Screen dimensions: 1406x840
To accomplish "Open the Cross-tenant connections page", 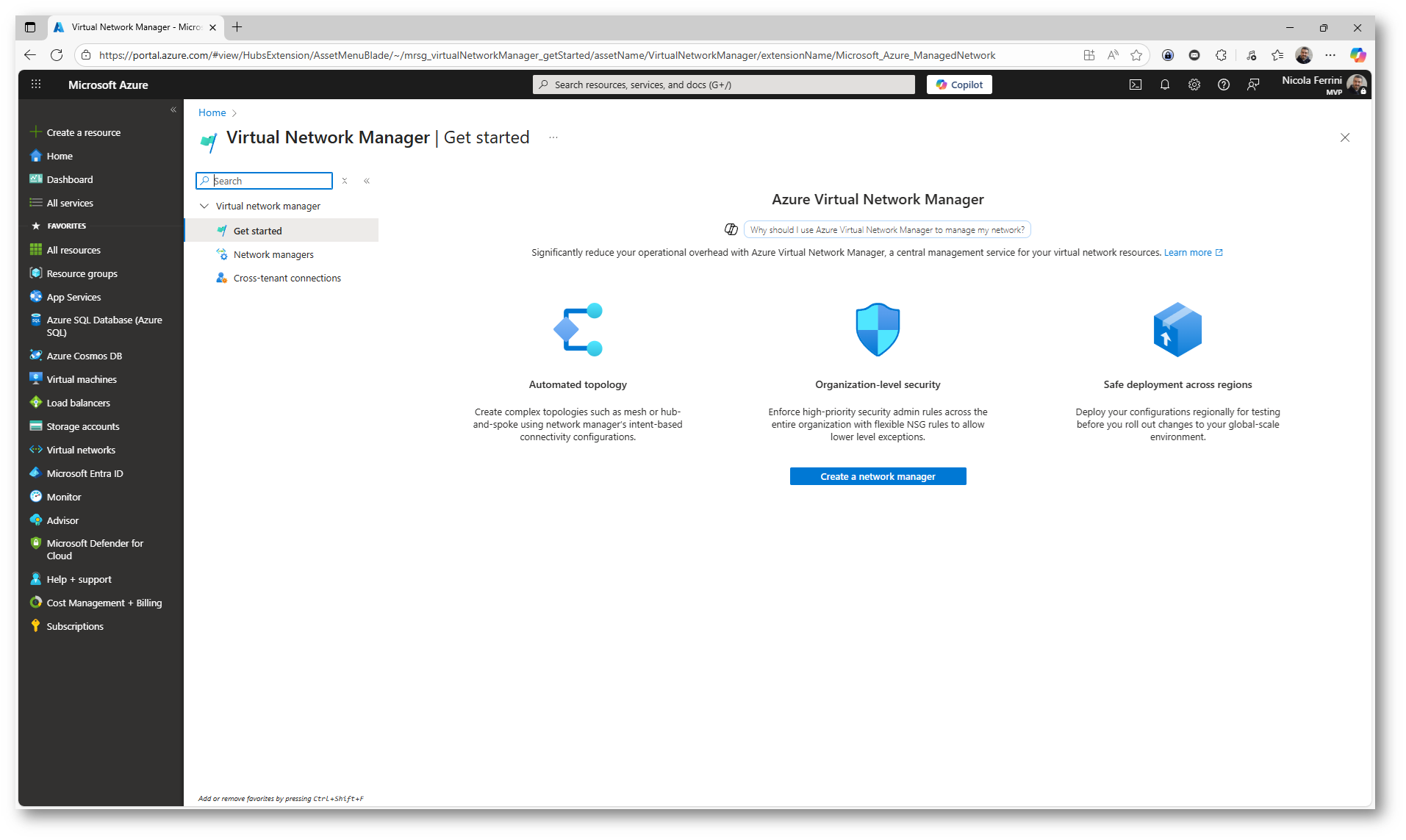I will point(287,278).
